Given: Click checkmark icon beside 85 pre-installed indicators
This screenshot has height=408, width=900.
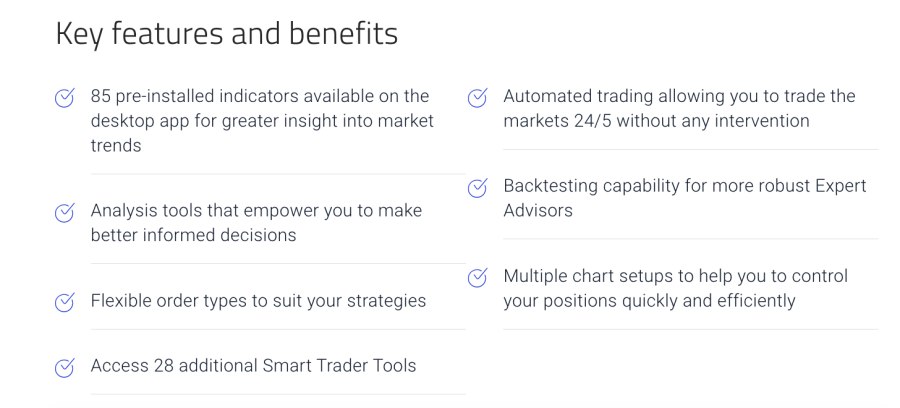Looking at the screenshot, I should pyautogui.click(x=64, y=97).
